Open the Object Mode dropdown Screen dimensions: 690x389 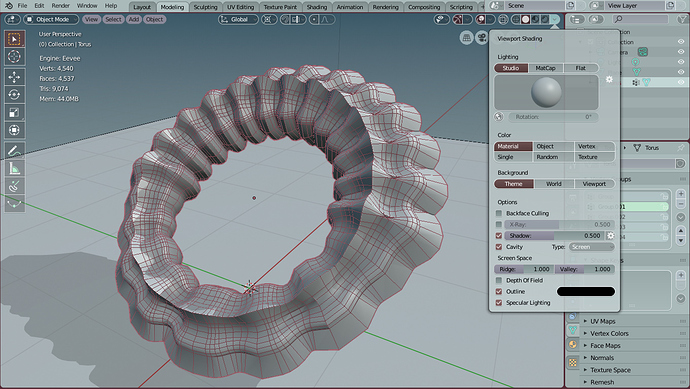51,19
